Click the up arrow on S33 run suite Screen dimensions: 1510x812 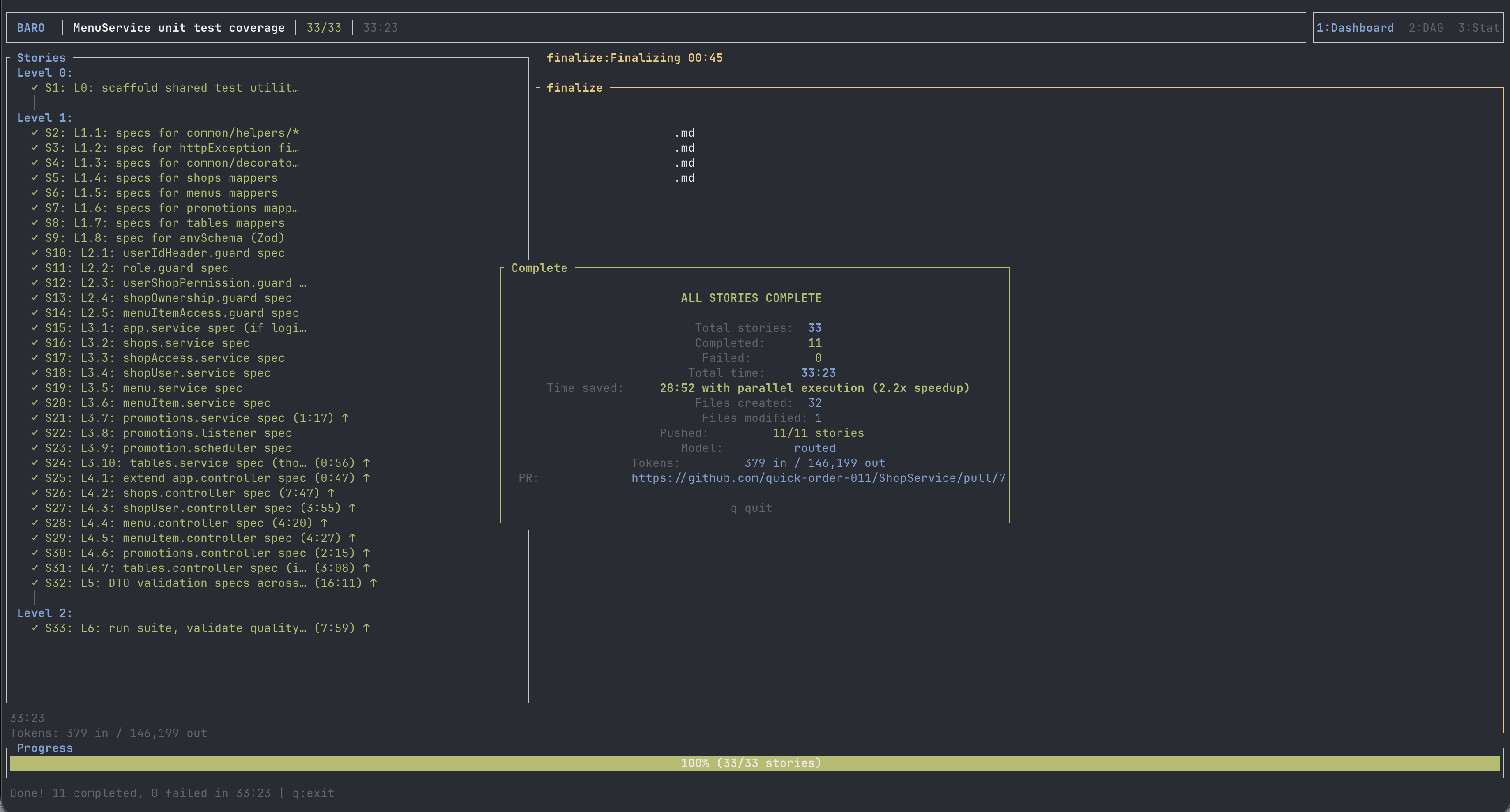366,628
